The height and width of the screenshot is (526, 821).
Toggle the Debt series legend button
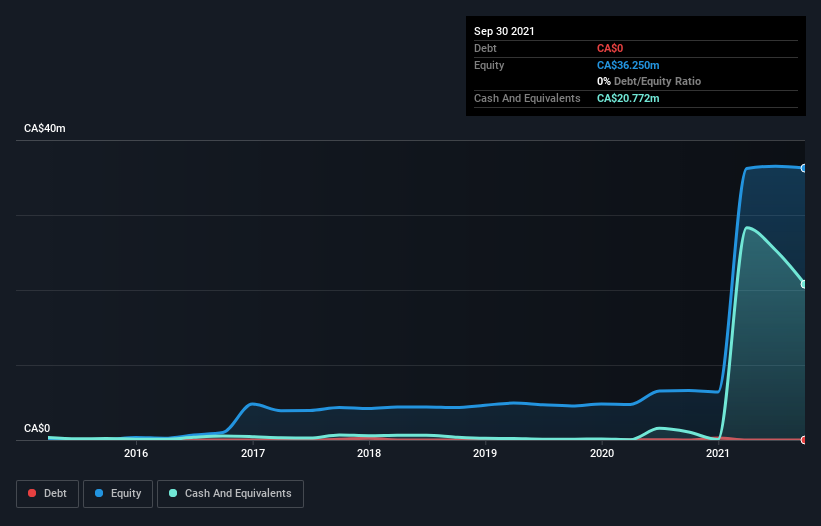[x=47, y=494]
